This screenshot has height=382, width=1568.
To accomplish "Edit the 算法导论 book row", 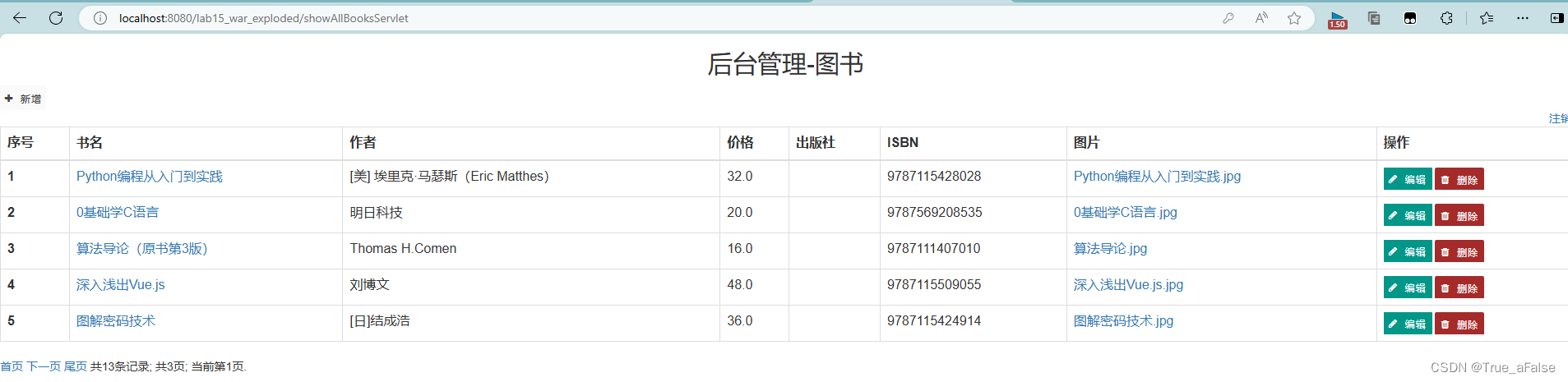I will pyautogui.click(x=1408, y=251).
